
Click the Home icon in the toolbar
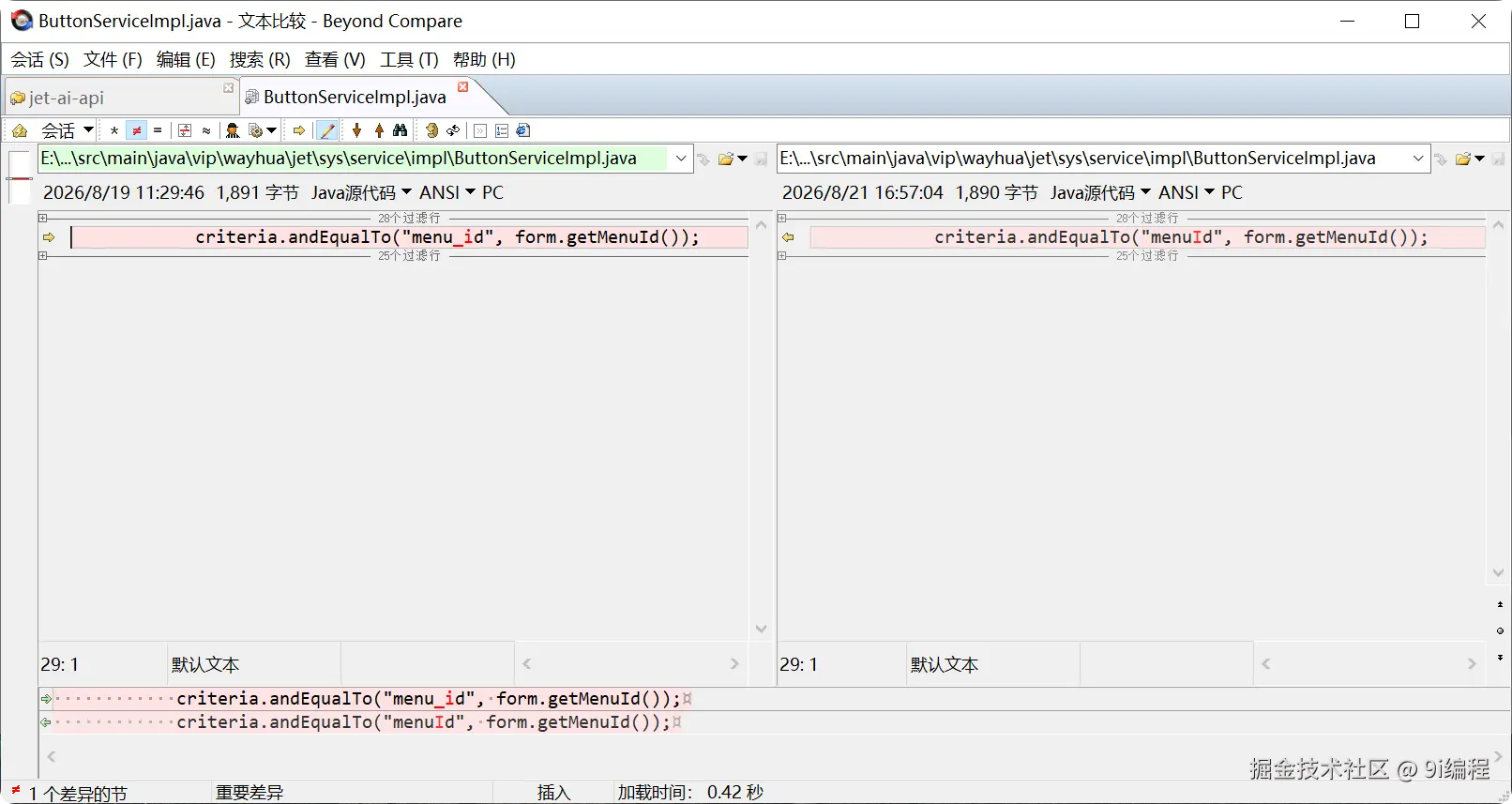click(19, 130)
